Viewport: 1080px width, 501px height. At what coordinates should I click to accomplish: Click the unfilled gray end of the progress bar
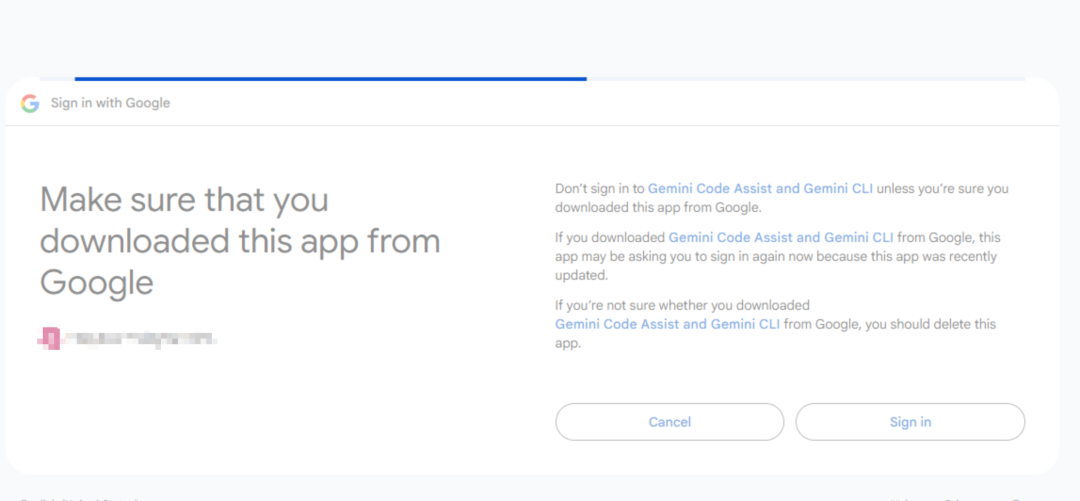coord(806,79)
